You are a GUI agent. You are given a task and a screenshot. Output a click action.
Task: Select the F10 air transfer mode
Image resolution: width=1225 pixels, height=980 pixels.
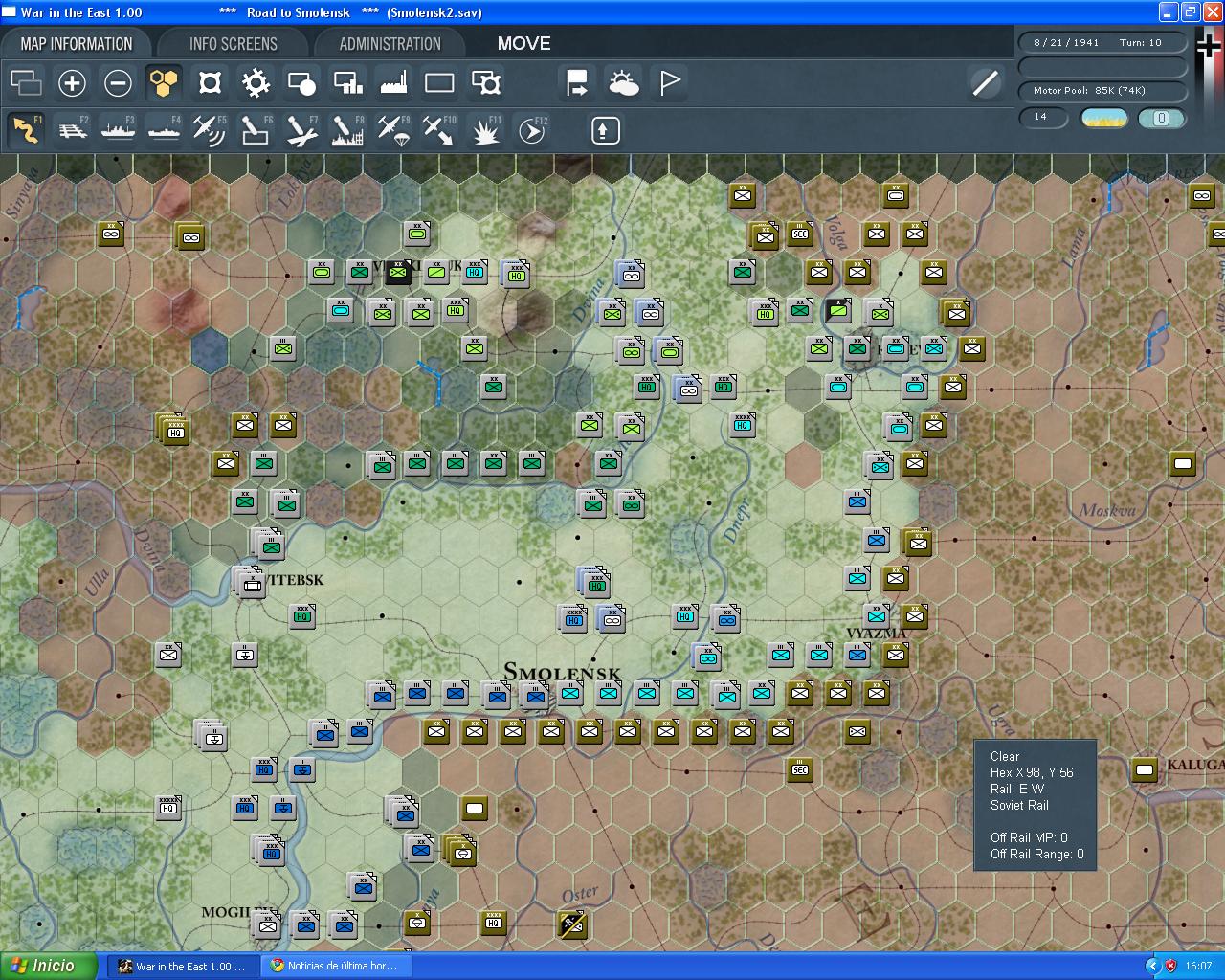pos(439,130)
